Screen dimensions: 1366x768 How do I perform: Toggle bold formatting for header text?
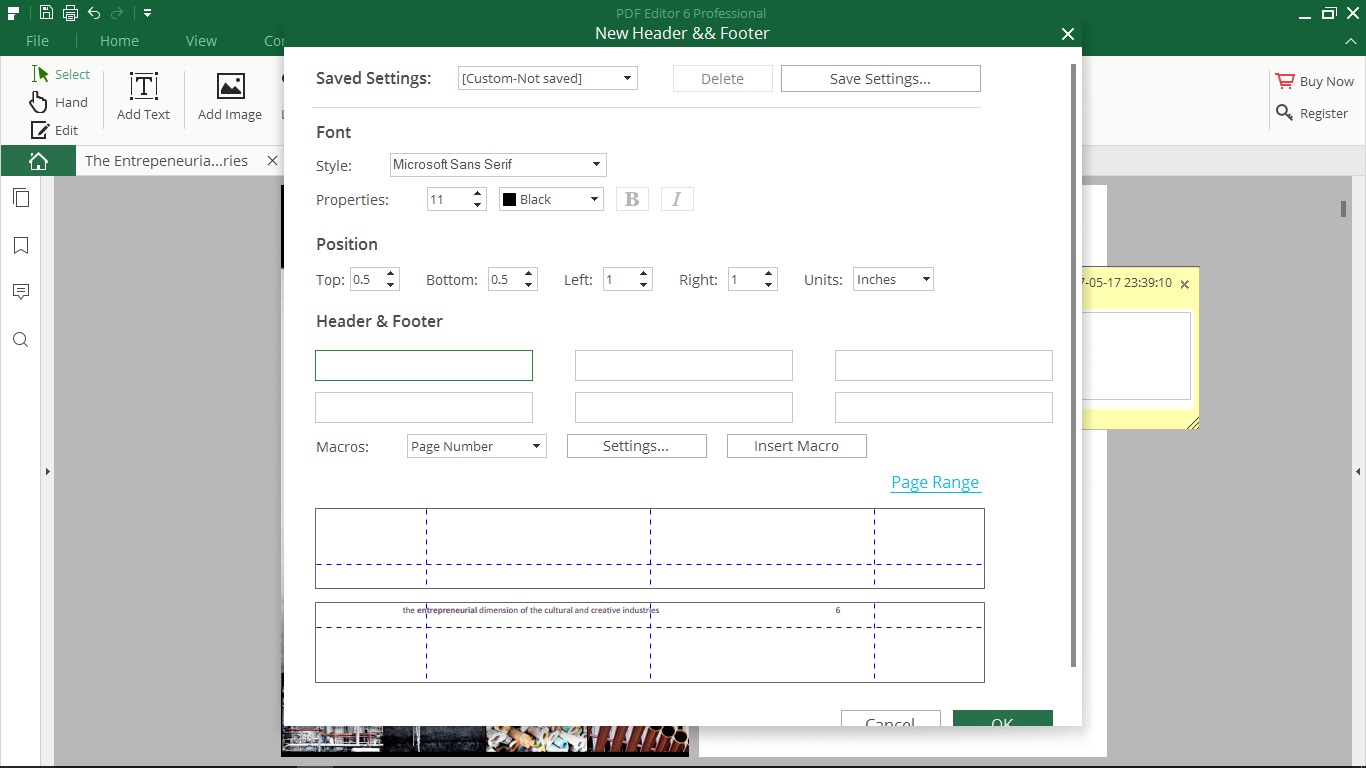(x=632, y=199)
